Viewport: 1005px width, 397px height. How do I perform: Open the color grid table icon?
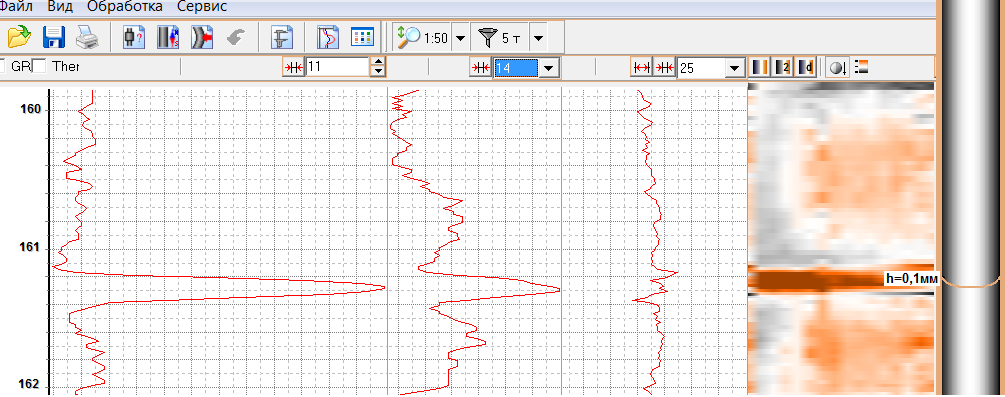(362, 37)
